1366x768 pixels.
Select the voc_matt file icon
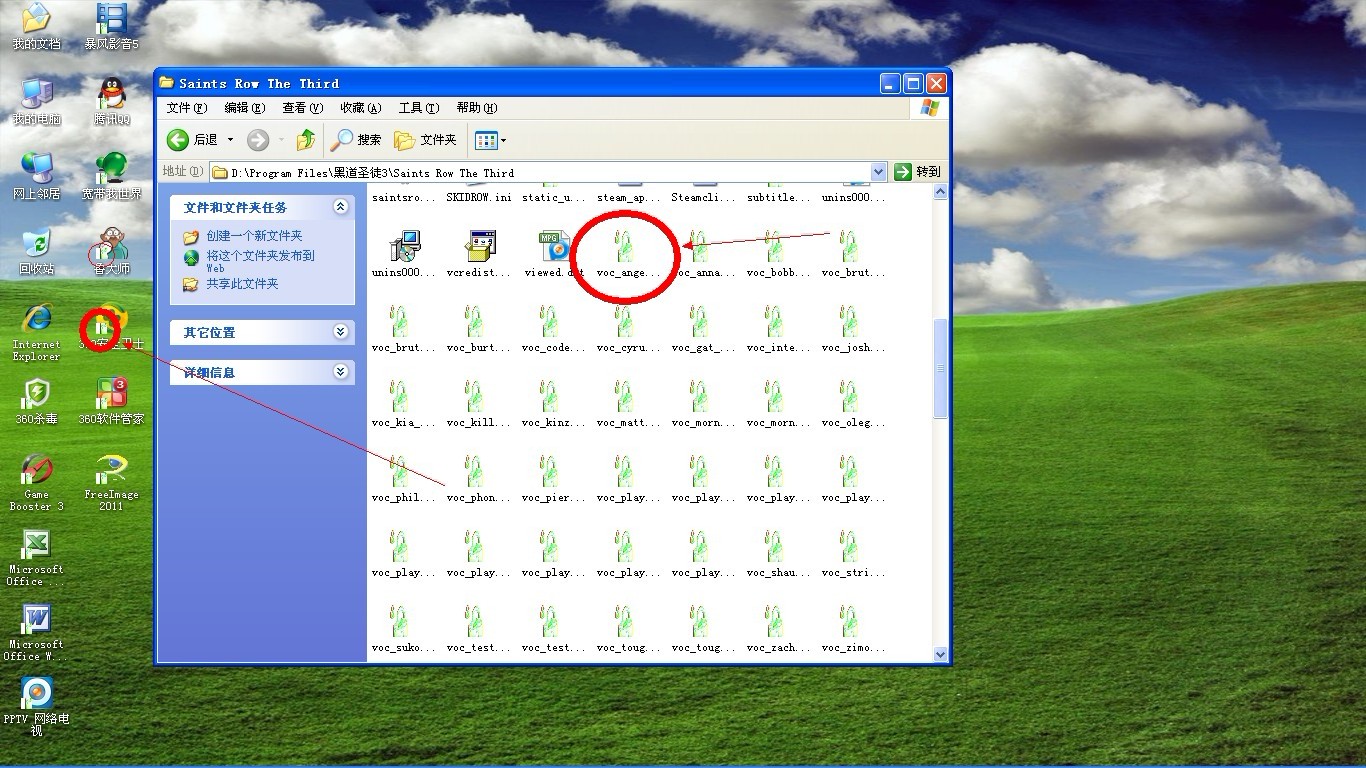tap(624, 395)
